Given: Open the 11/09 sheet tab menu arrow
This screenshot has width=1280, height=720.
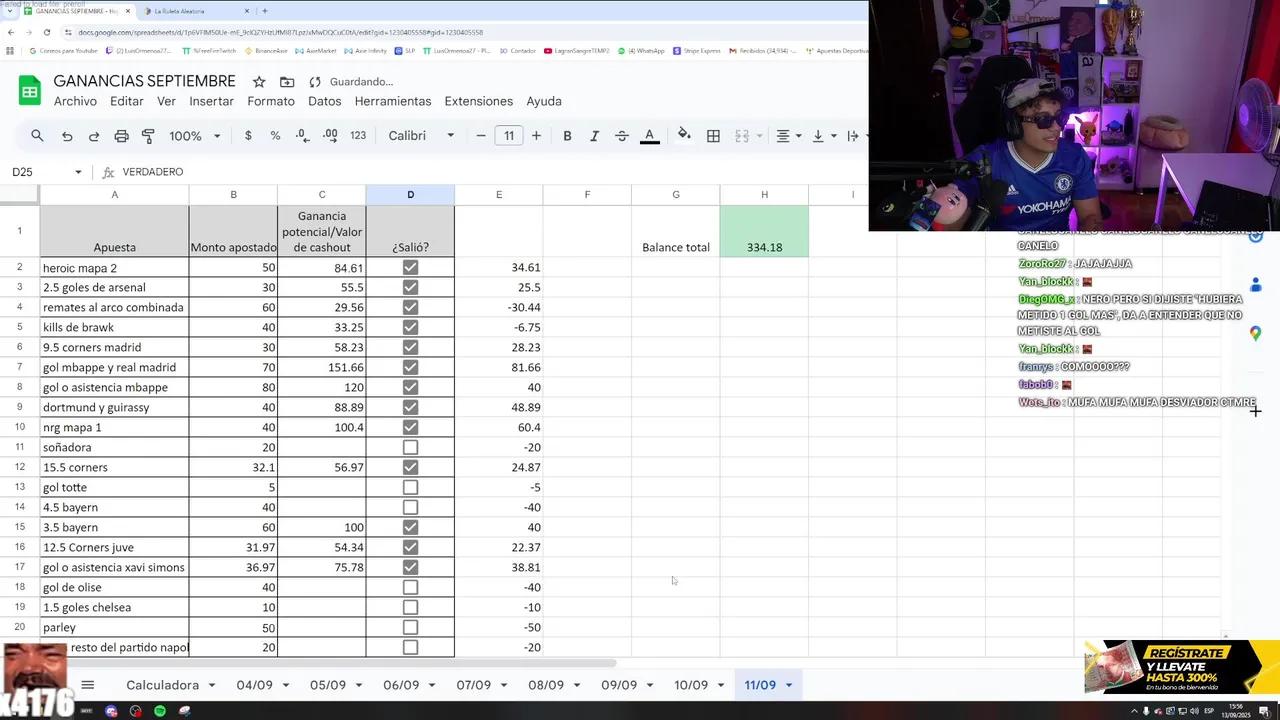Looking at the screenshot, I should point(789,685).
